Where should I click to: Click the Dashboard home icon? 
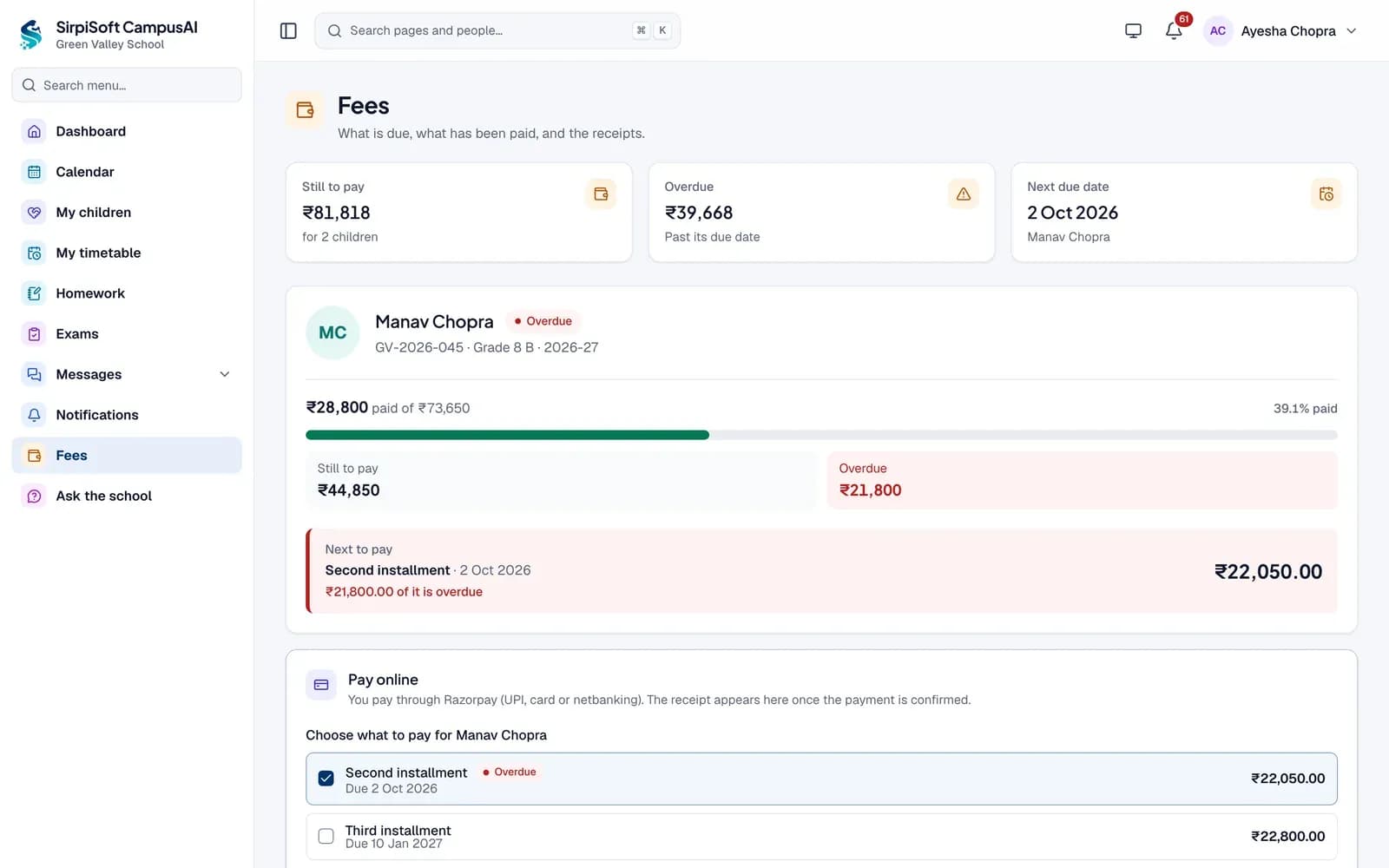(x=34, y=131)
